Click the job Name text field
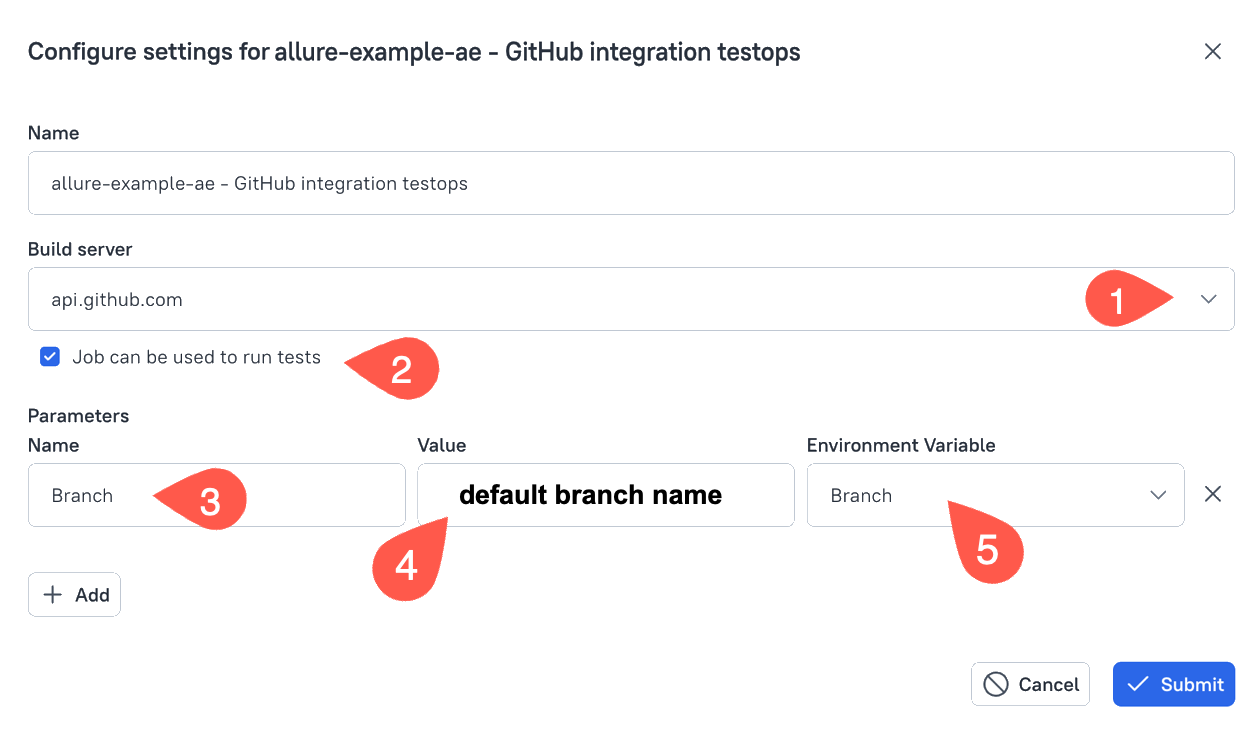Viewport: 1260px width, 734px height. click(630, 183)
